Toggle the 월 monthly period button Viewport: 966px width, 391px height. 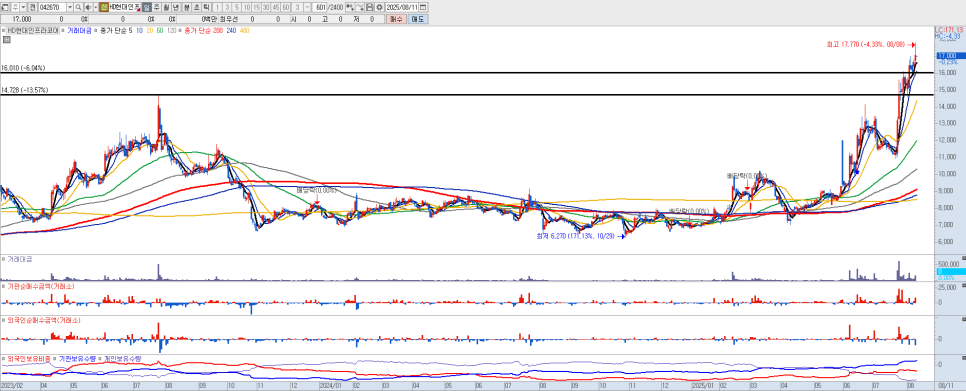pyautogui.click(x=166, y=7)
